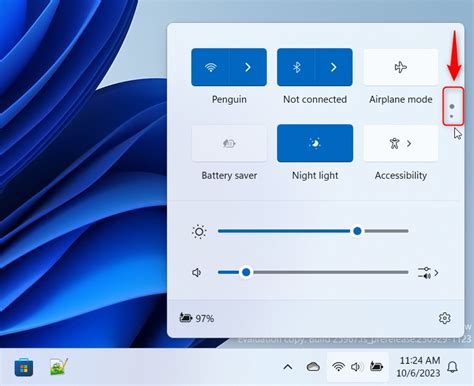Expand the Bluetooth devices chevron
Viewport: 474px width, 386px height.
tap(334, 67)
